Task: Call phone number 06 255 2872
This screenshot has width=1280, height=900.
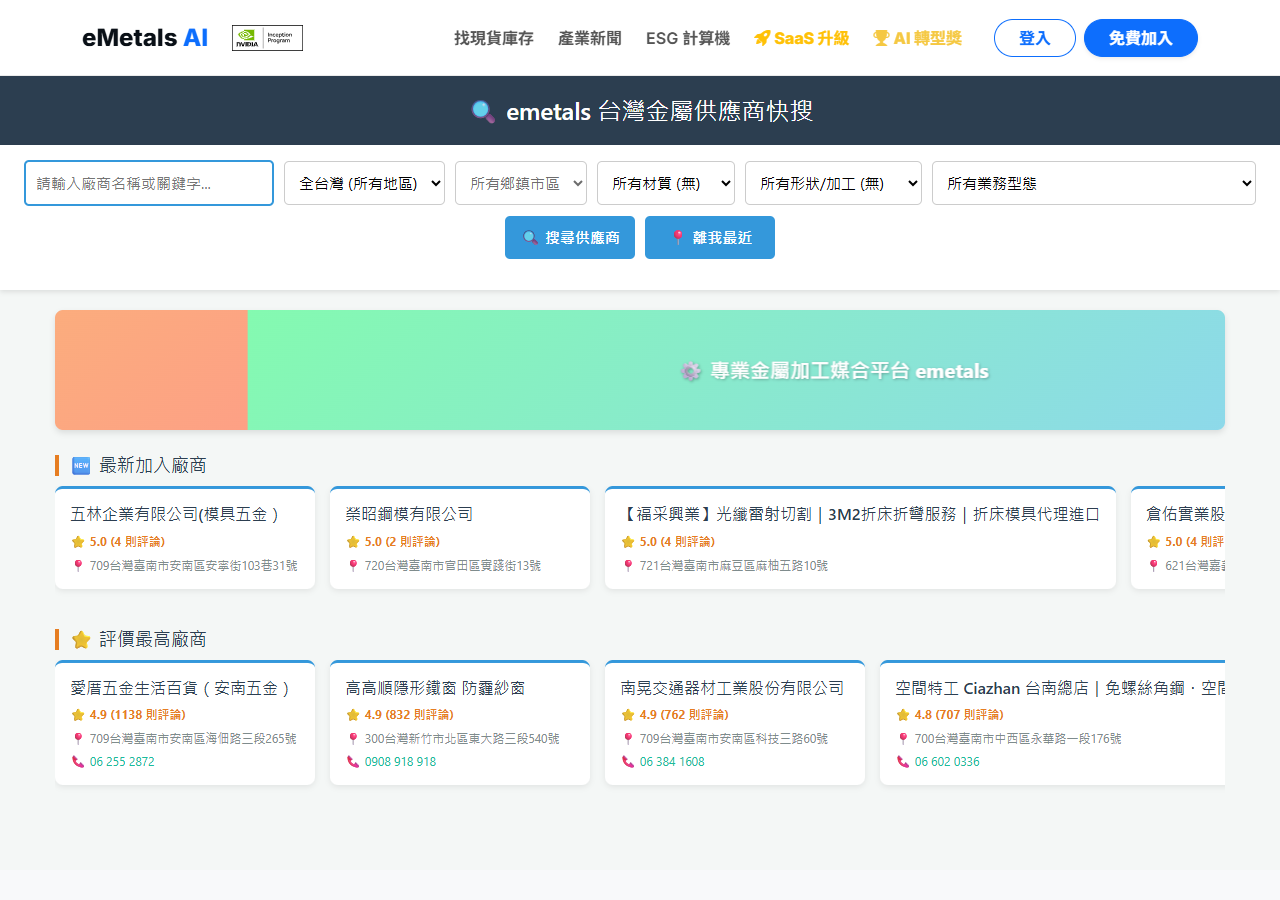Action: tap(122, 762)
